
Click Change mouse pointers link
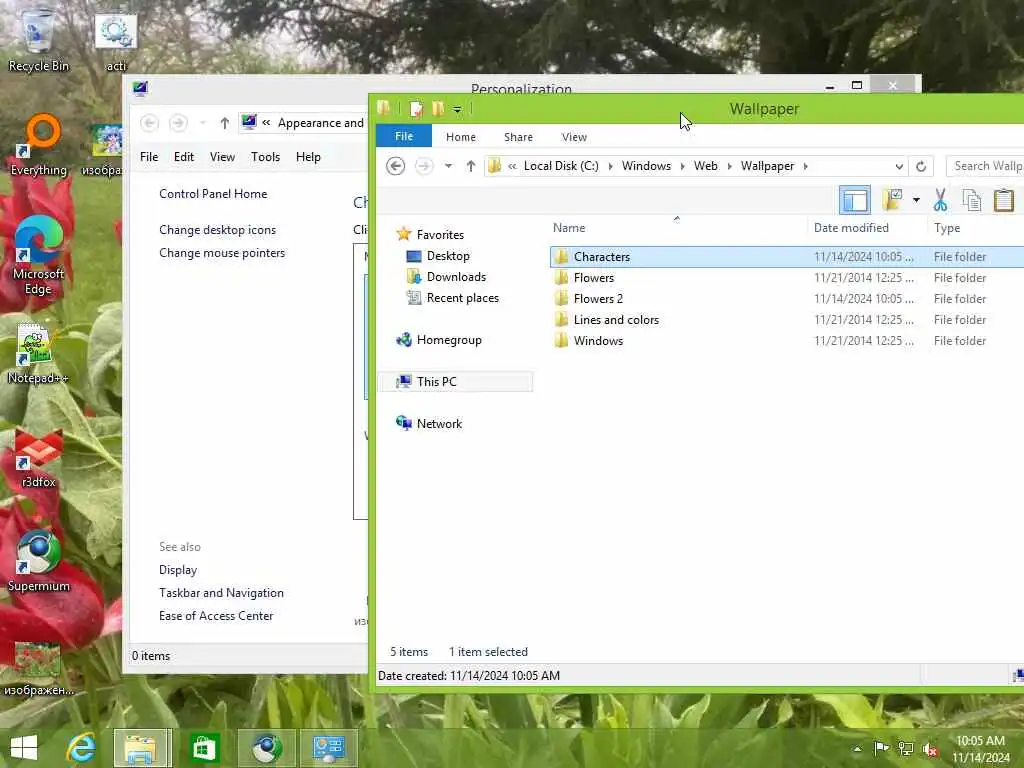pos(222,253)
